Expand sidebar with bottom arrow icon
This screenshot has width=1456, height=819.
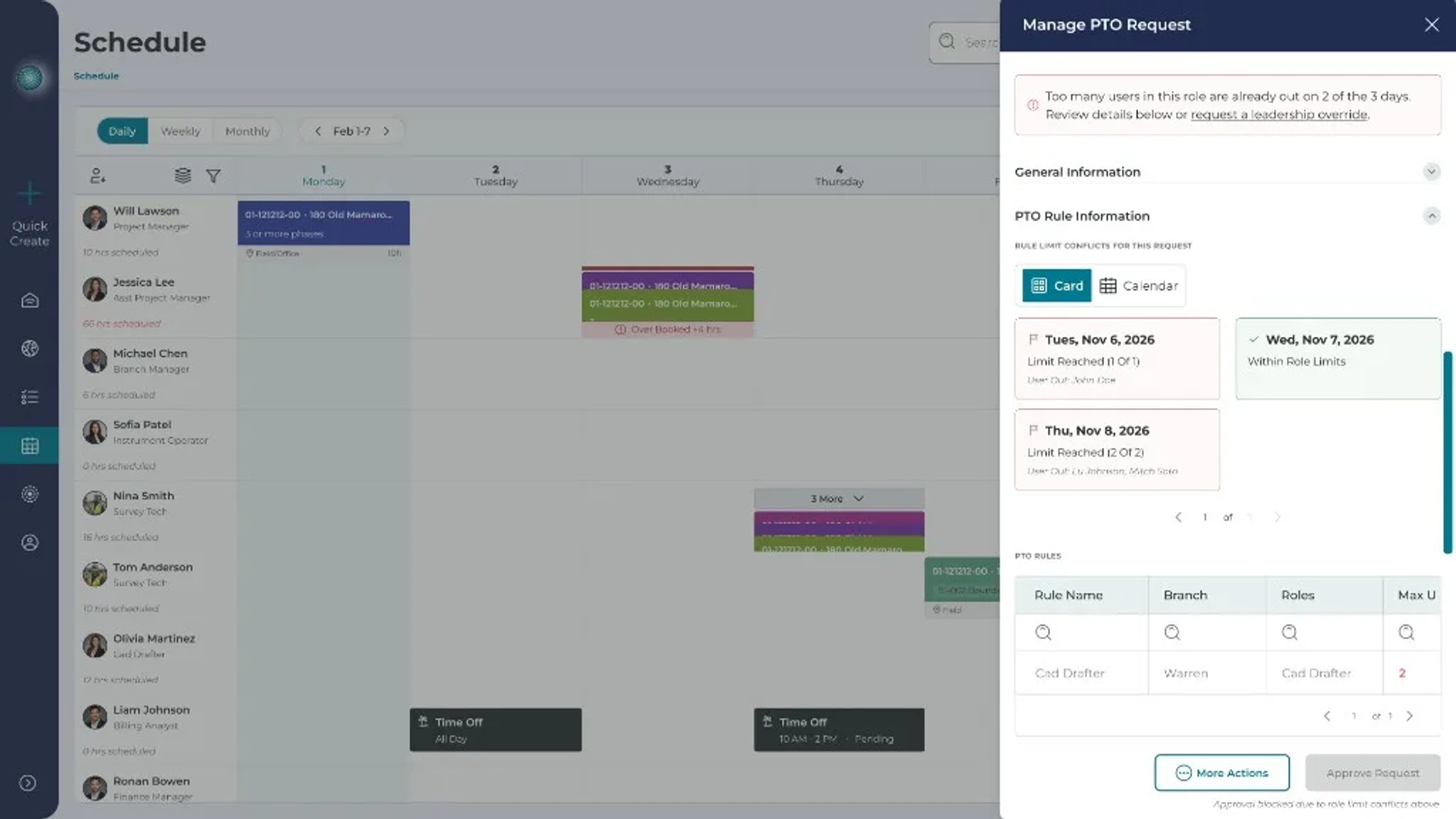pos(28,783)
